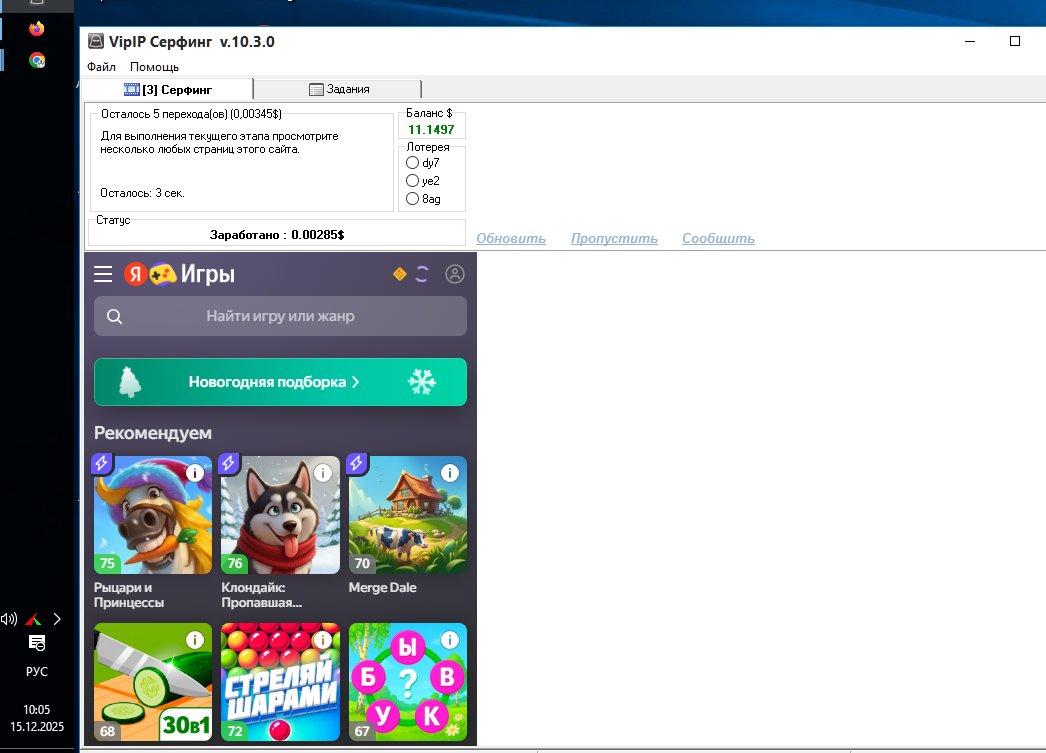Open Chrome from the taskbar
1046x753 pixels.
click(37, 60)
